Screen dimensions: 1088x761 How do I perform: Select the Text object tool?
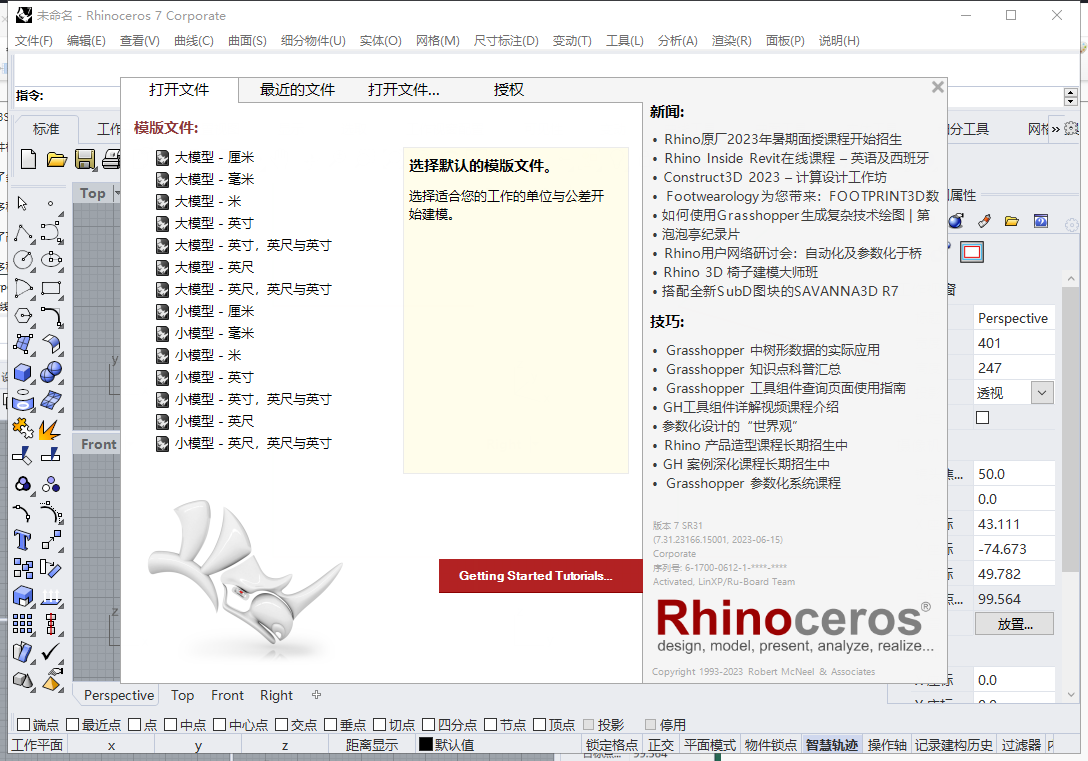point(23,540)
